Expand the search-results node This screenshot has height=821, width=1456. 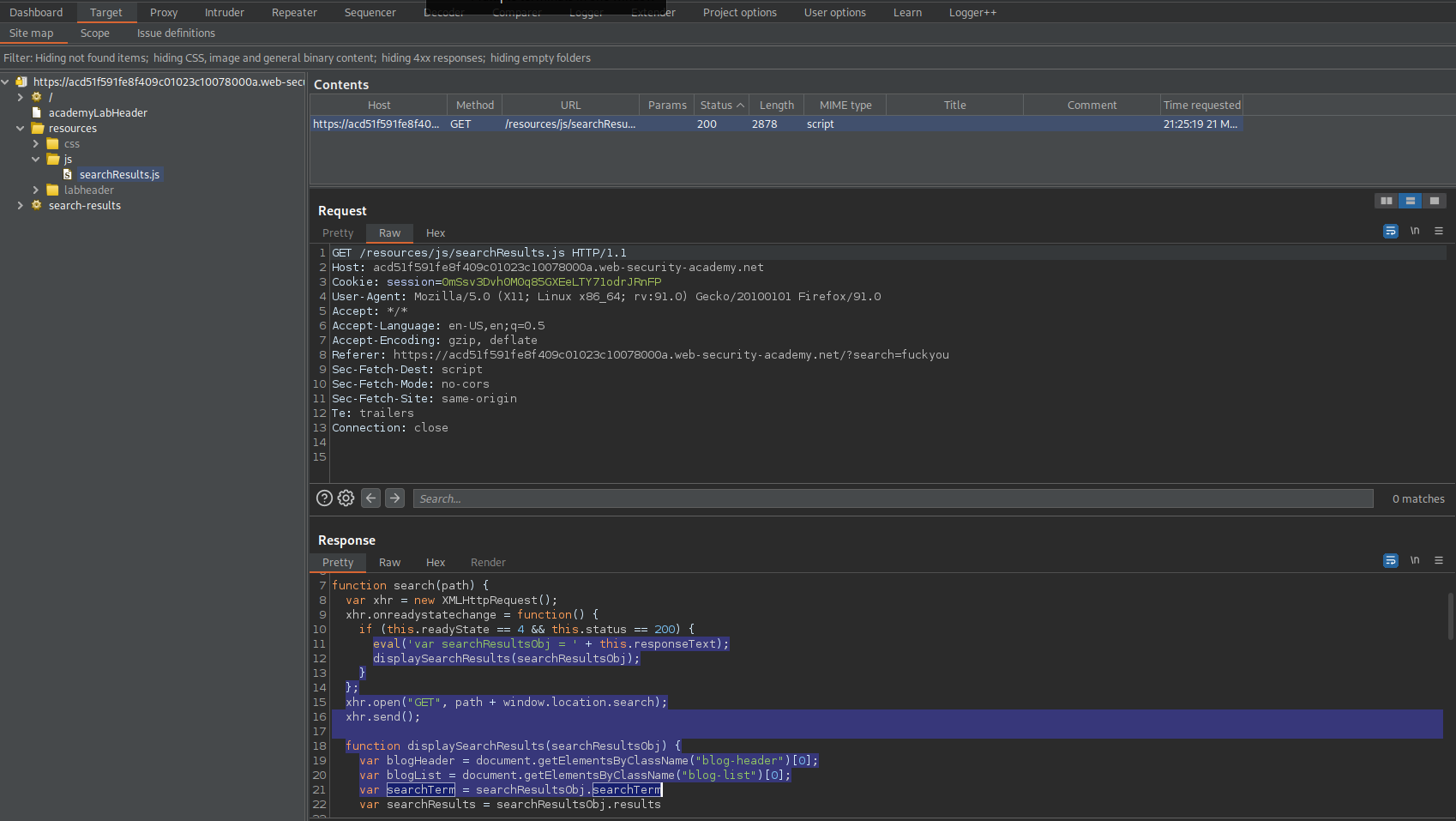pos(21,206)
